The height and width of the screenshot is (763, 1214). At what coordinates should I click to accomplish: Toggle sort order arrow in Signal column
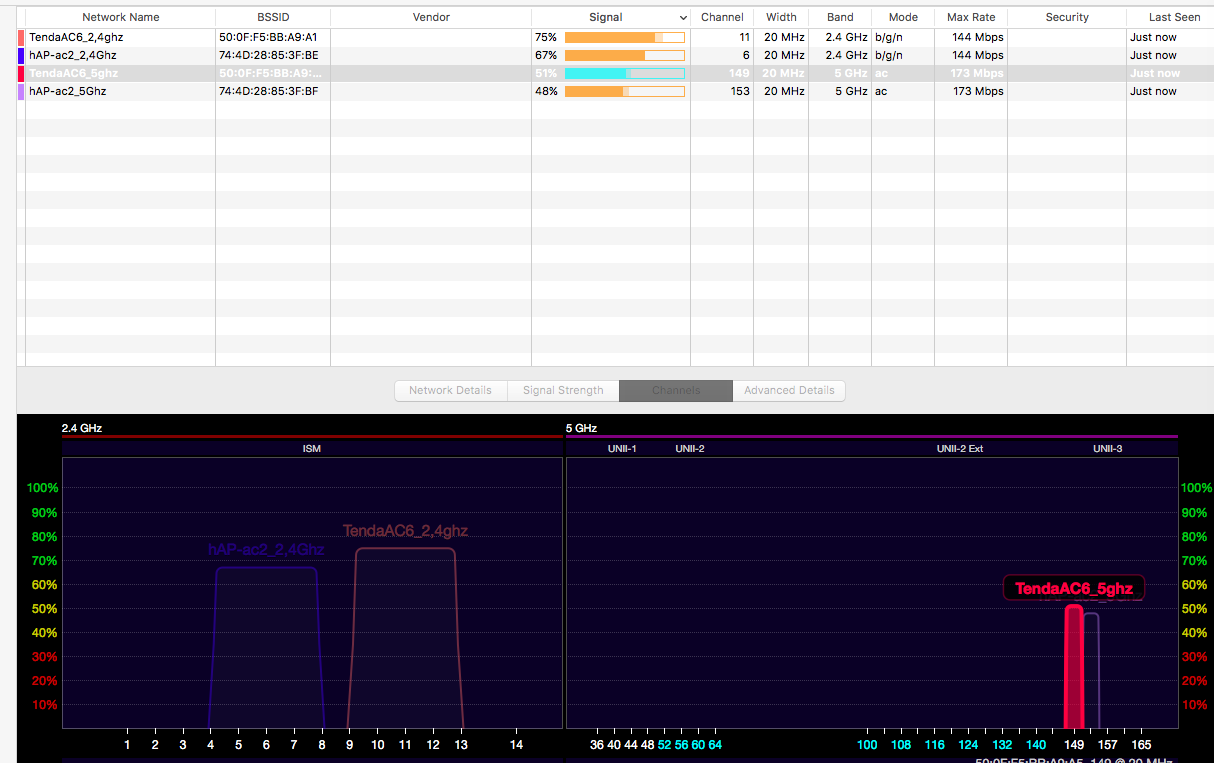pos(684,18)
